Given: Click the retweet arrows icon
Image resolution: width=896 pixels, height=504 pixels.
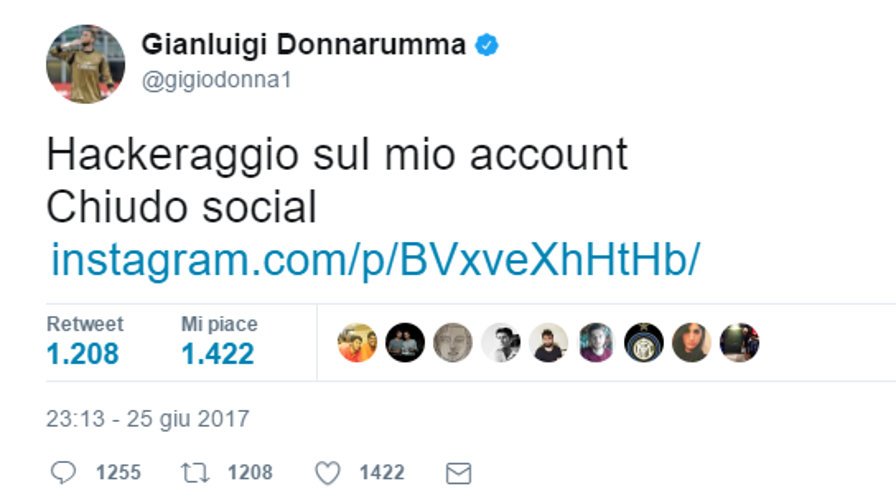Looking at the screenshot, I should click(x=195, y=473).
